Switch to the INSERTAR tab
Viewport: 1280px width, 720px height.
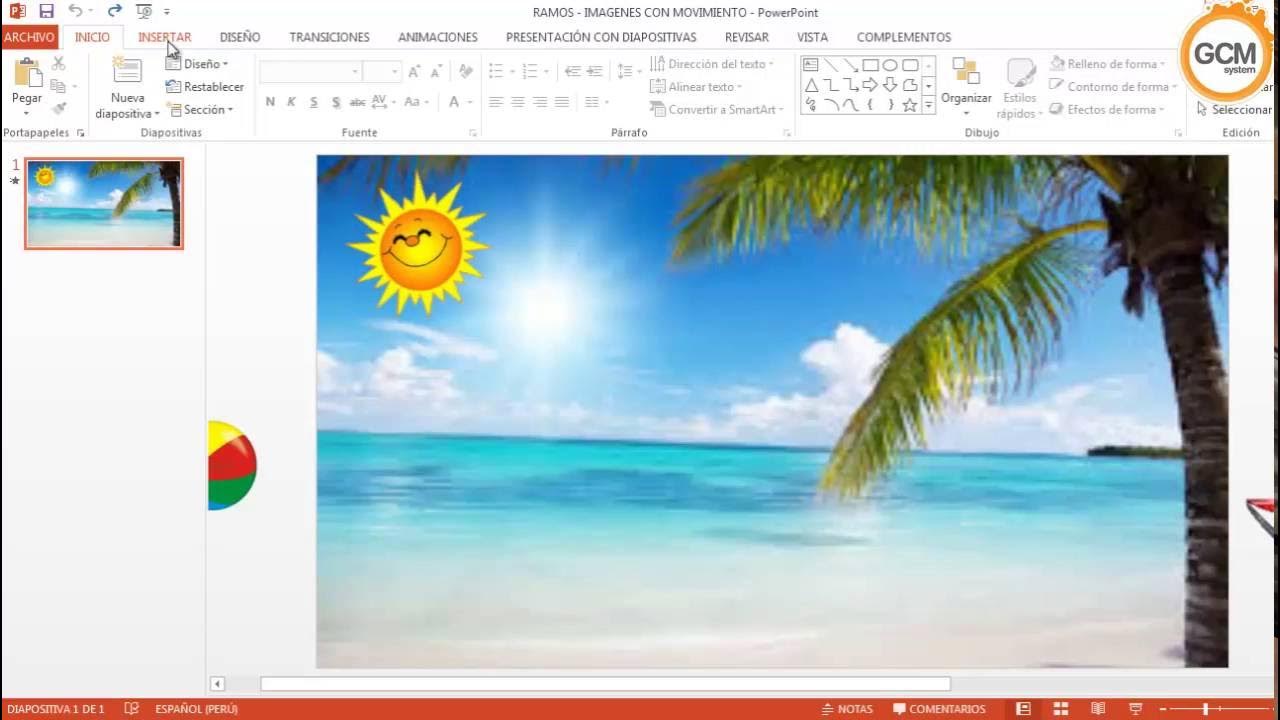click(x=164, y=37)
